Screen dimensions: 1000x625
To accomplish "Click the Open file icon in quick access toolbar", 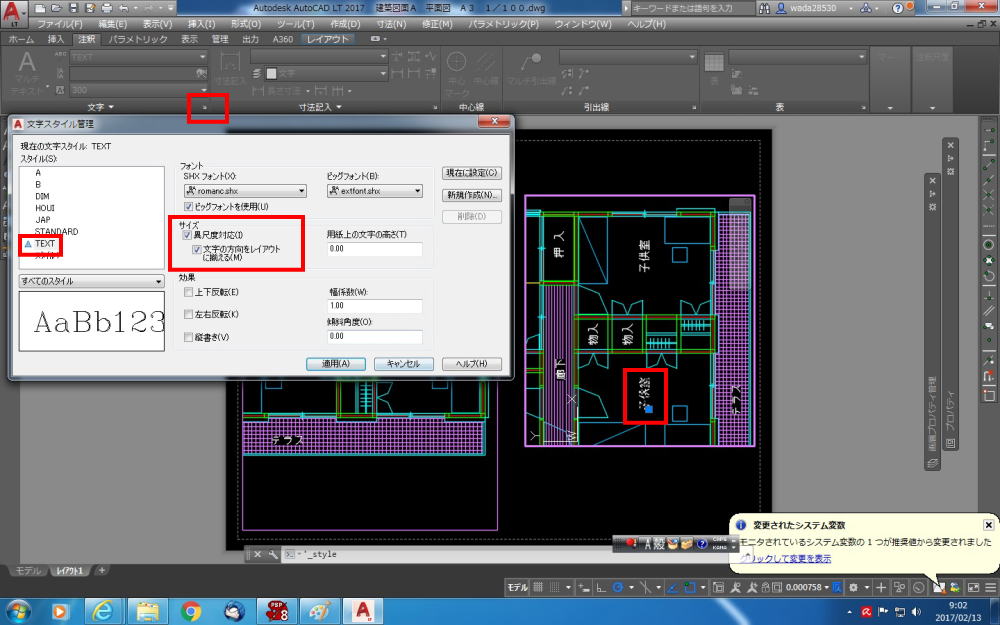I will click(57, 8).
